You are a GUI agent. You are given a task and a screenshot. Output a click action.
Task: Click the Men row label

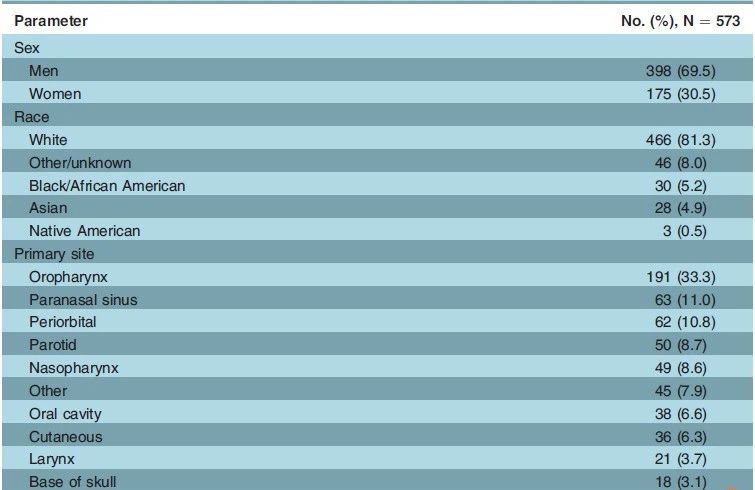pos(45,71)
